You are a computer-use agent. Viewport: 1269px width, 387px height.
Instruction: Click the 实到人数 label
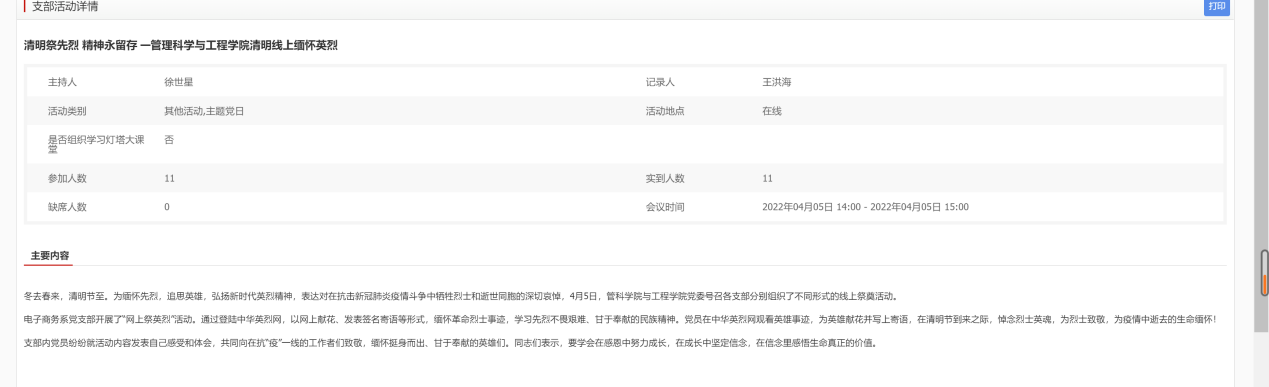(x=666, y=178)
